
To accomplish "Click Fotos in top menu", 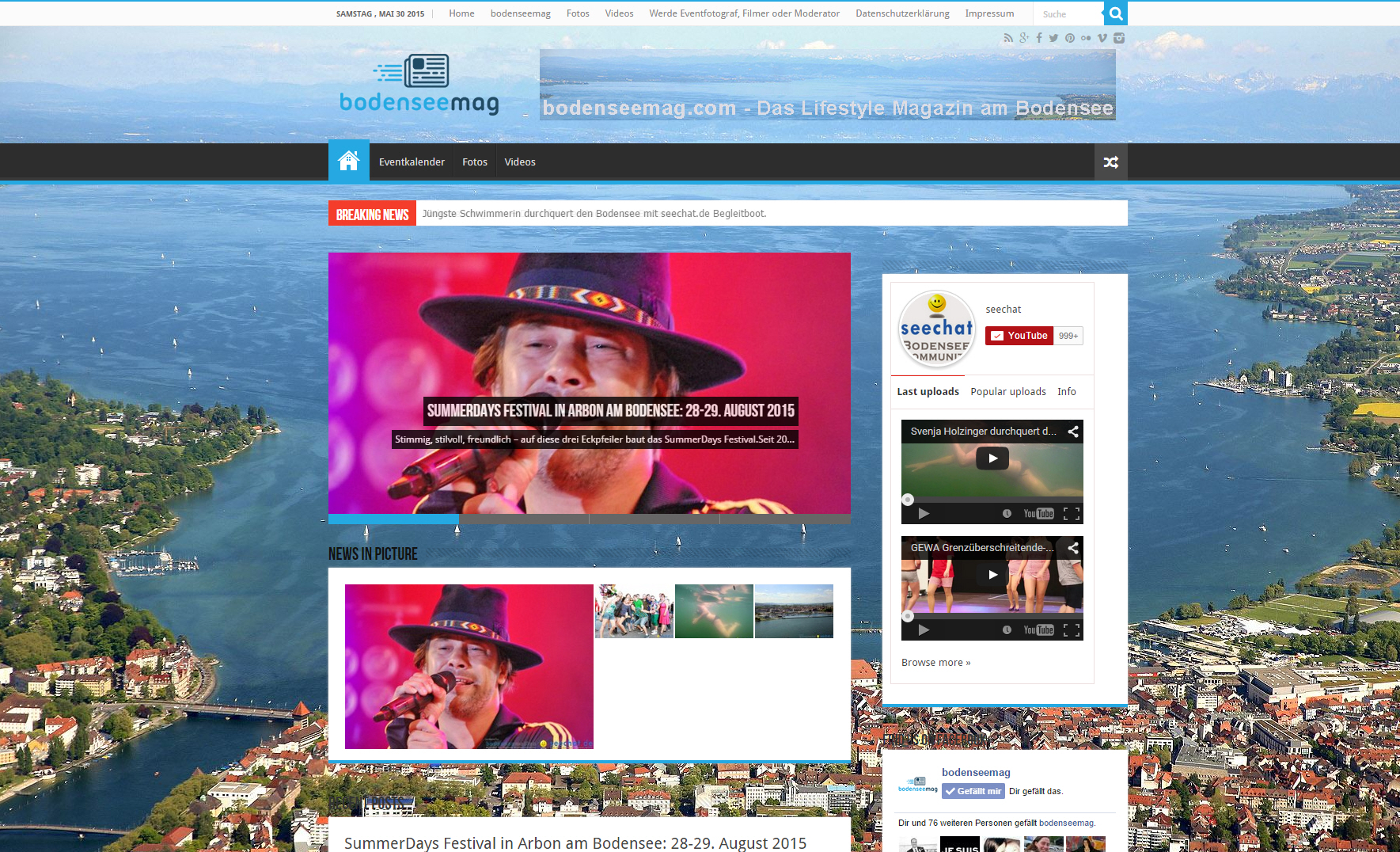I will click(578, 13).
